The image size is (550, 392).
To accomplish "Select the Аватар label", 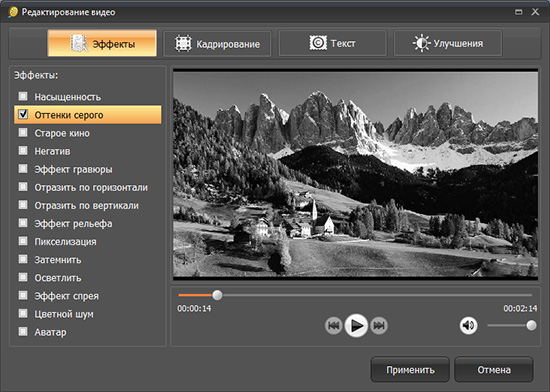I will 50,332.
